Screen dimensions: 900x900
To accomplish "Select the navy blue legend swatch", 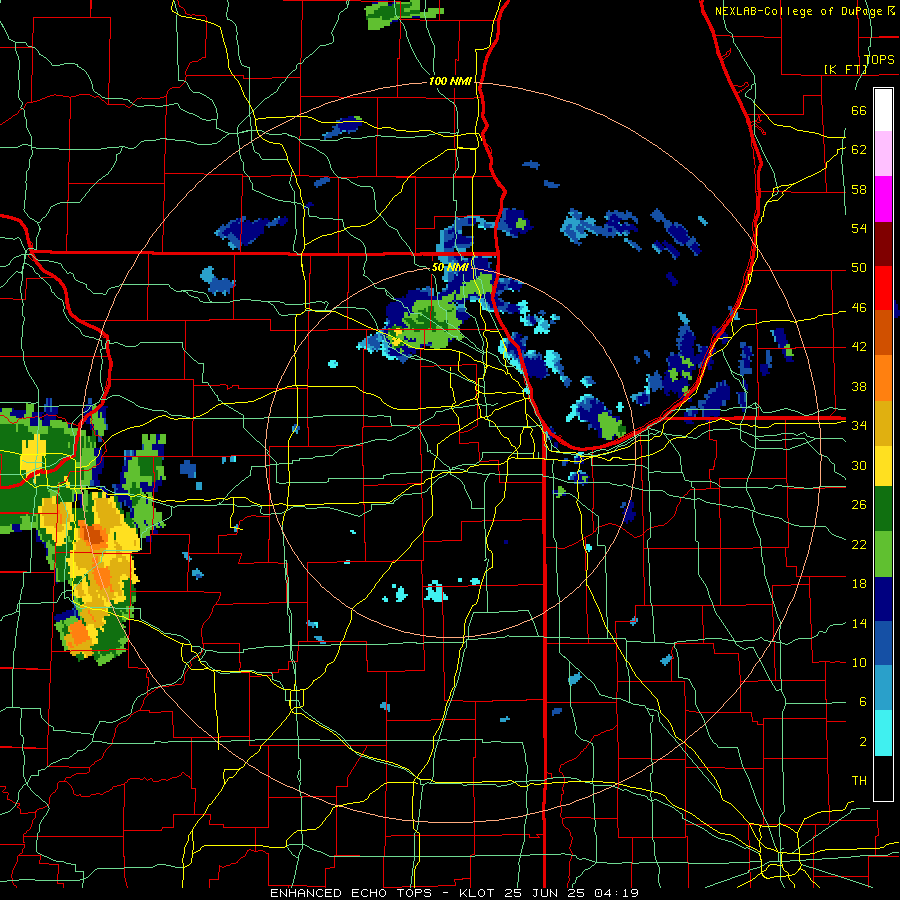I will point(883,599).
